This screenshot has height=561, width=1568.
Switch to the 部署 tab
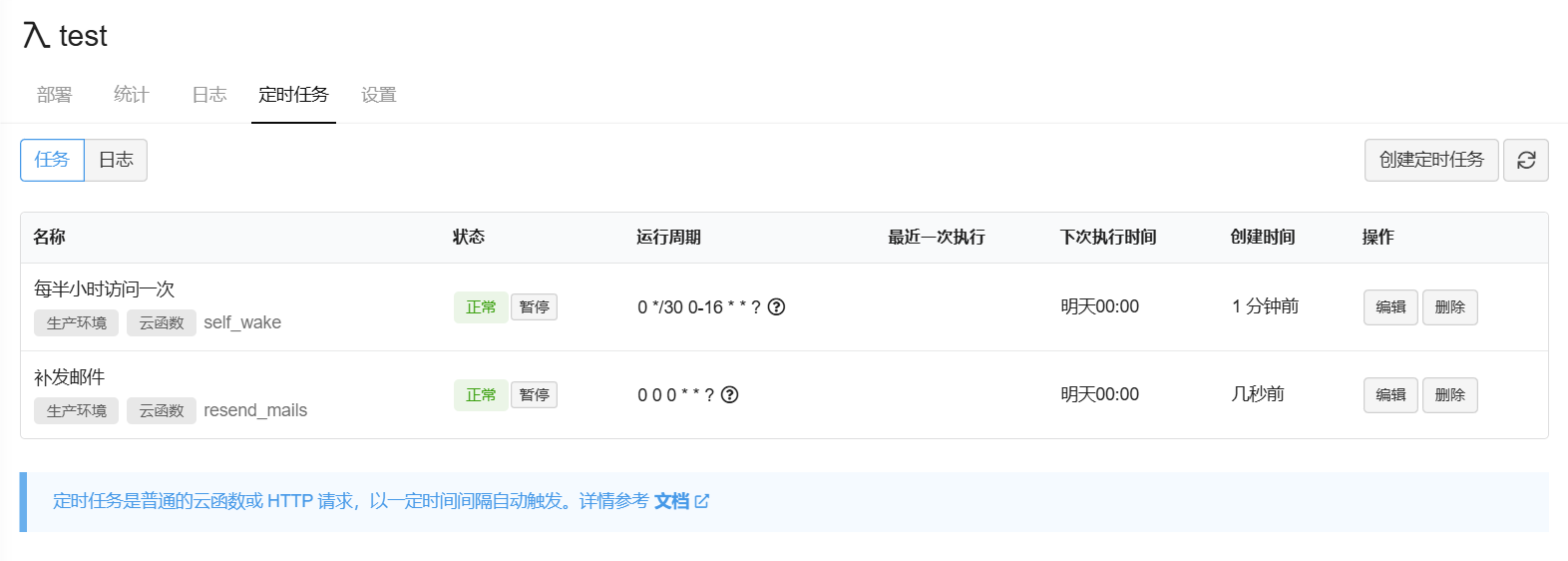[54, 94]
